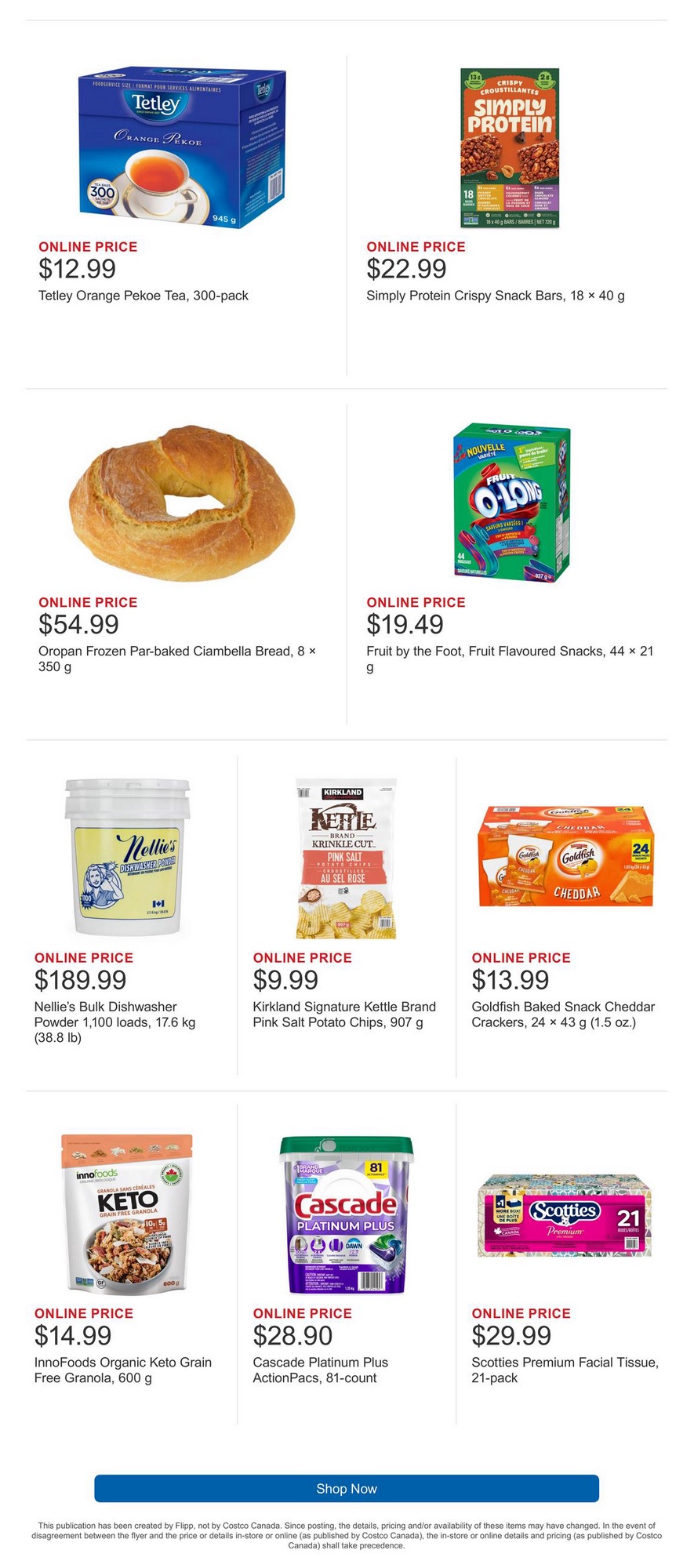The width and height of the screenshot is (694, 1568).
Task: Open the Simply Protein bars product image
Action: 509,147
